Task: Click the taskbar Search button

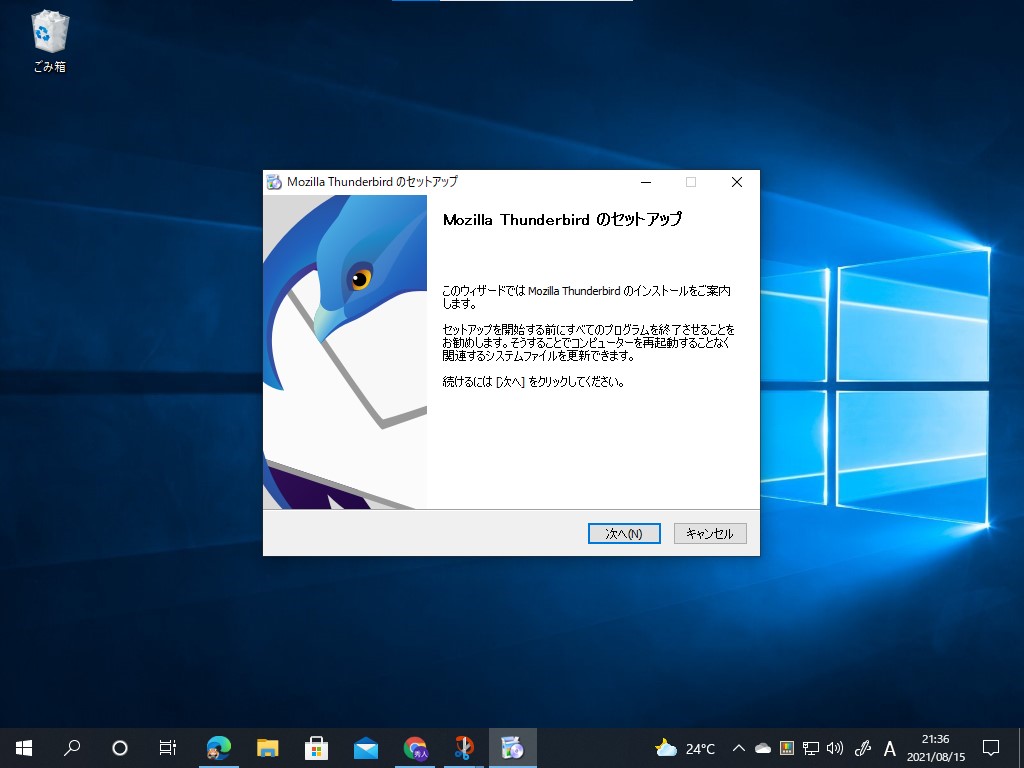Action: pos(71,747)
